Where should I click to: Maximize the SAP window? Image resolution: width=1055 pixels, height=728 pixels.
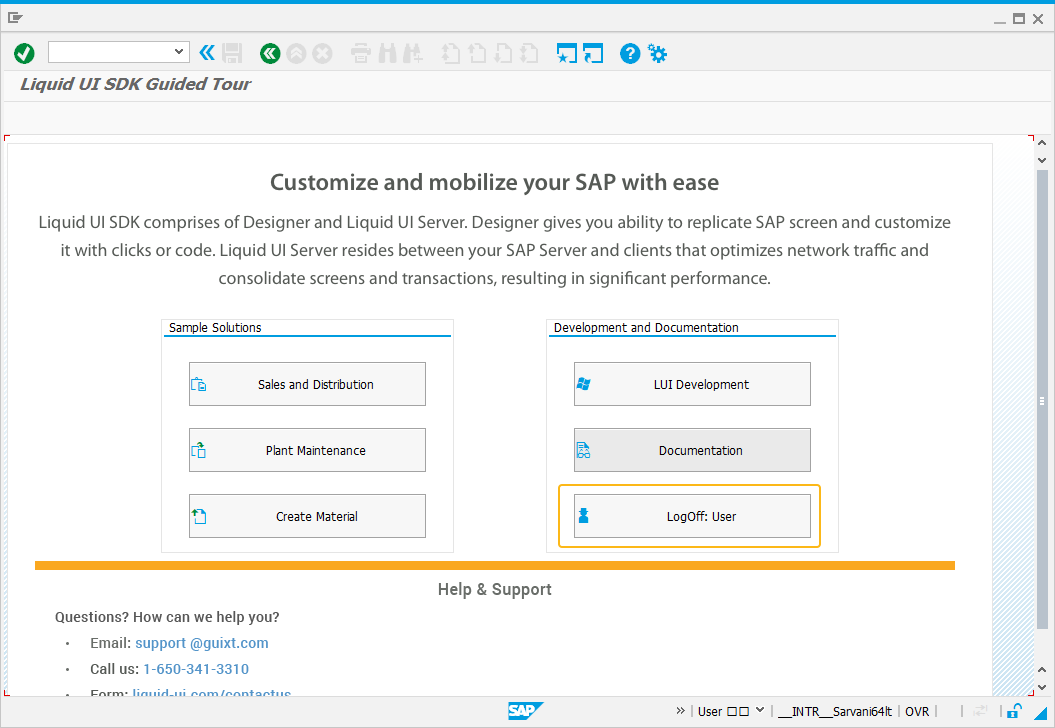(1019, 19)
